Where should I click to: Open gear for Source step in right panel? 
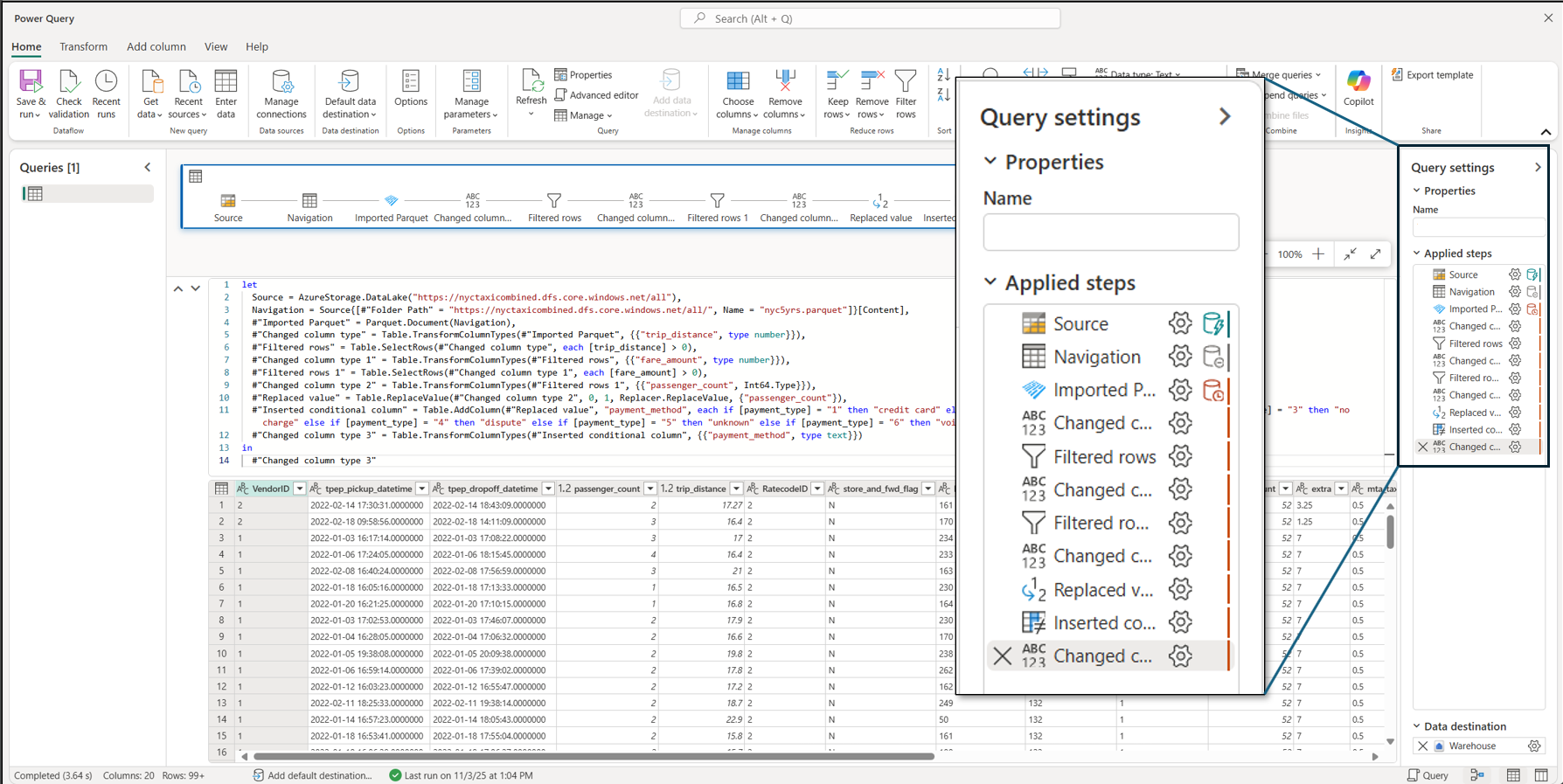(x=1515, y=274)
